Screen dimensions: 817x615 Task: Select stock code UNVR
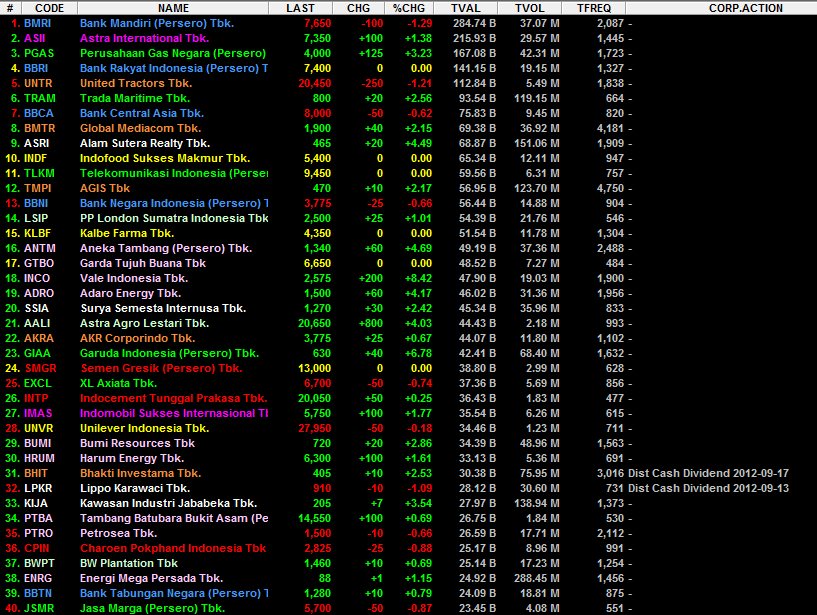point(39,428)
